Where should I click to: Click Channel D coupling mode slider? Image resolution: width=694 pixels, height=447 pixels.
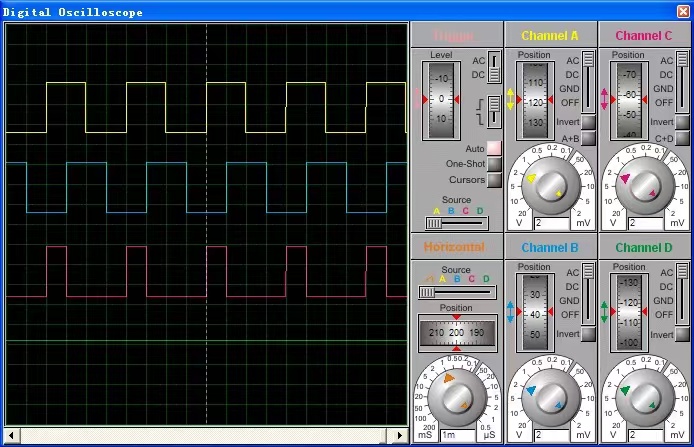click(x=682, y=294)
